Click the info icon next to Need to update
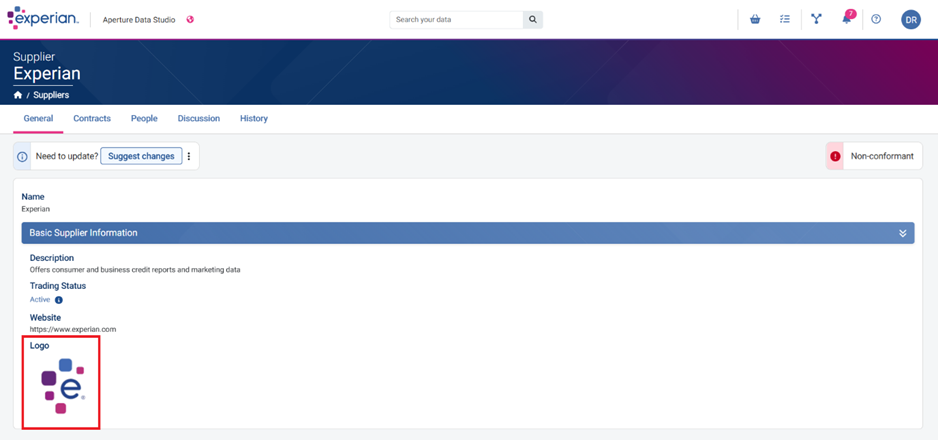The width and height of the screenshot is (938, 440). click(22, 157)
